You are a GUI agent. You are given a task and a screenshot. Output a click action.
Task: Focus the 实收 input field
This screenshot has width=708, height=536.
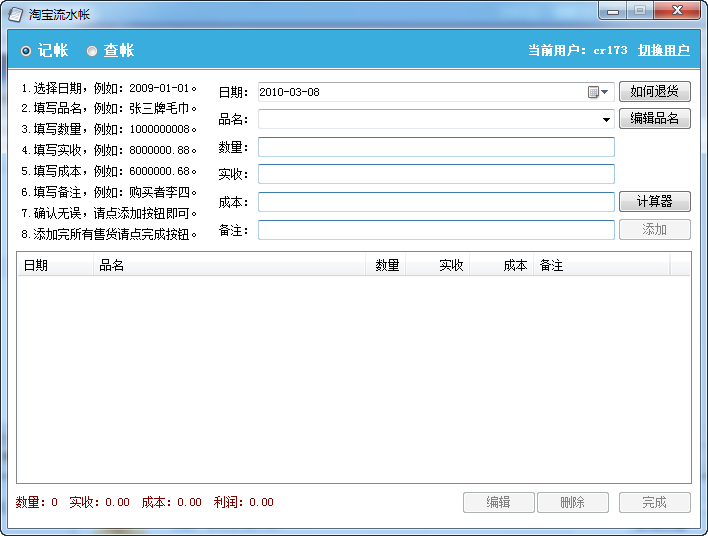(436, 174)
